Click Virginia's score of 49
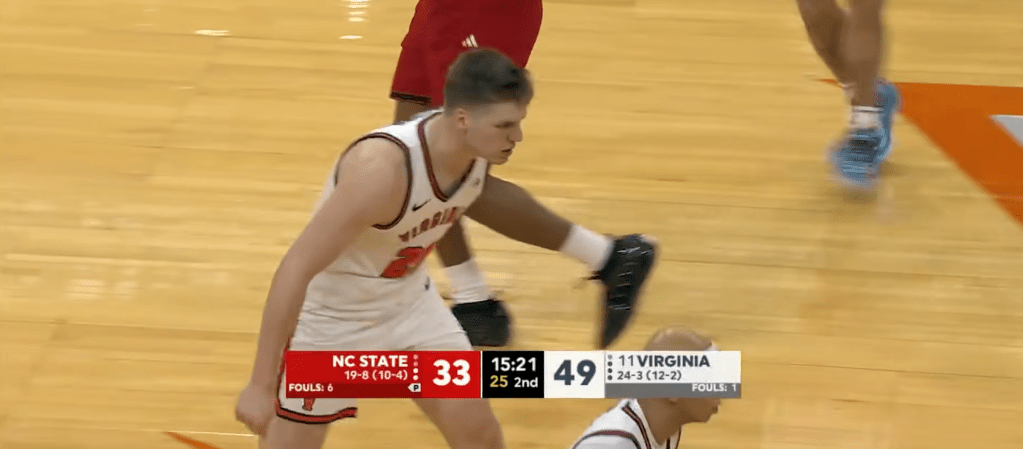The height and width of the screenshot is (449, 1023). tap(574, 373)
